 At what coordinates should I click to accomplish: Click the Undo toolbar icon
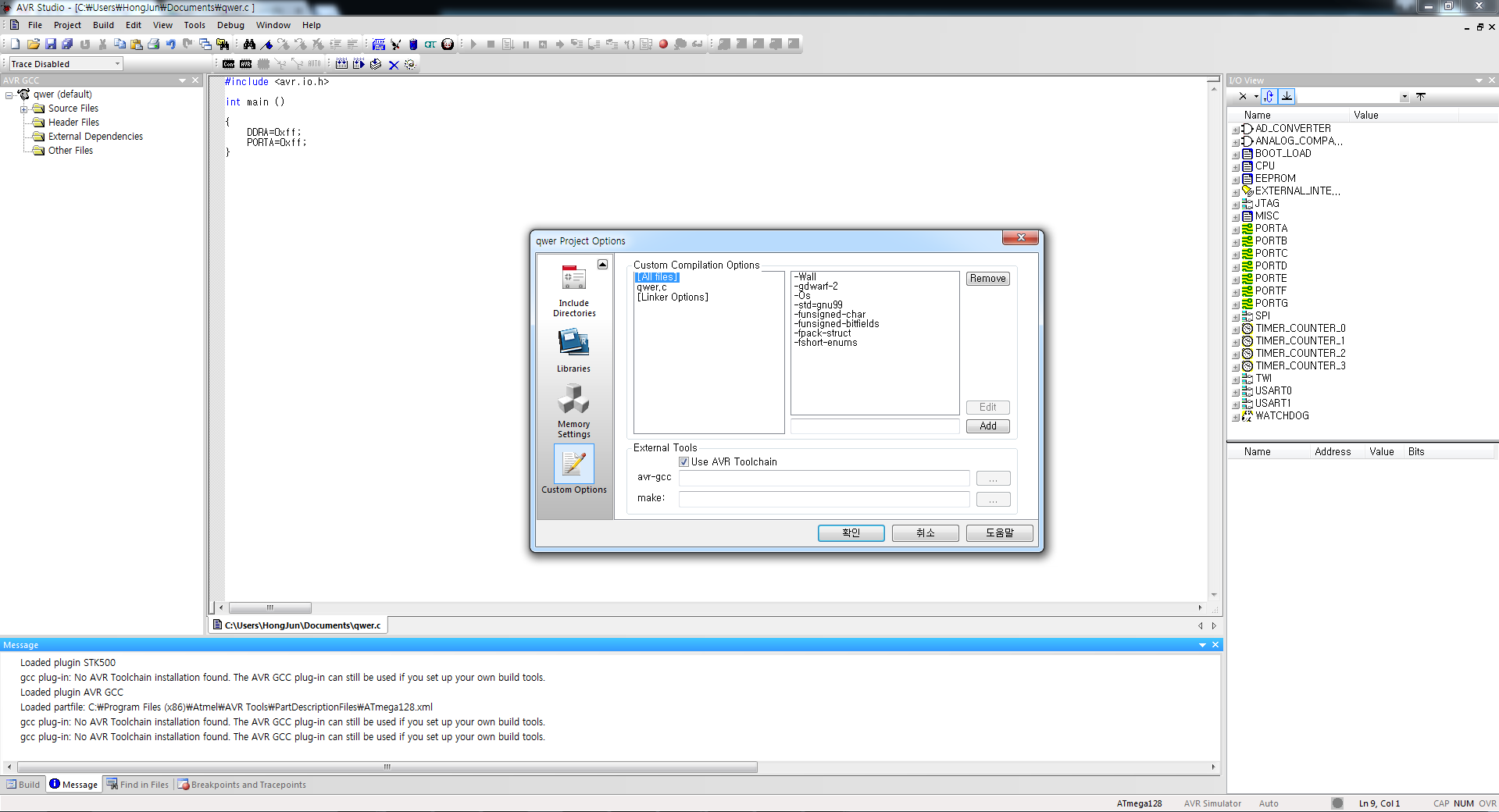(170, 45)
